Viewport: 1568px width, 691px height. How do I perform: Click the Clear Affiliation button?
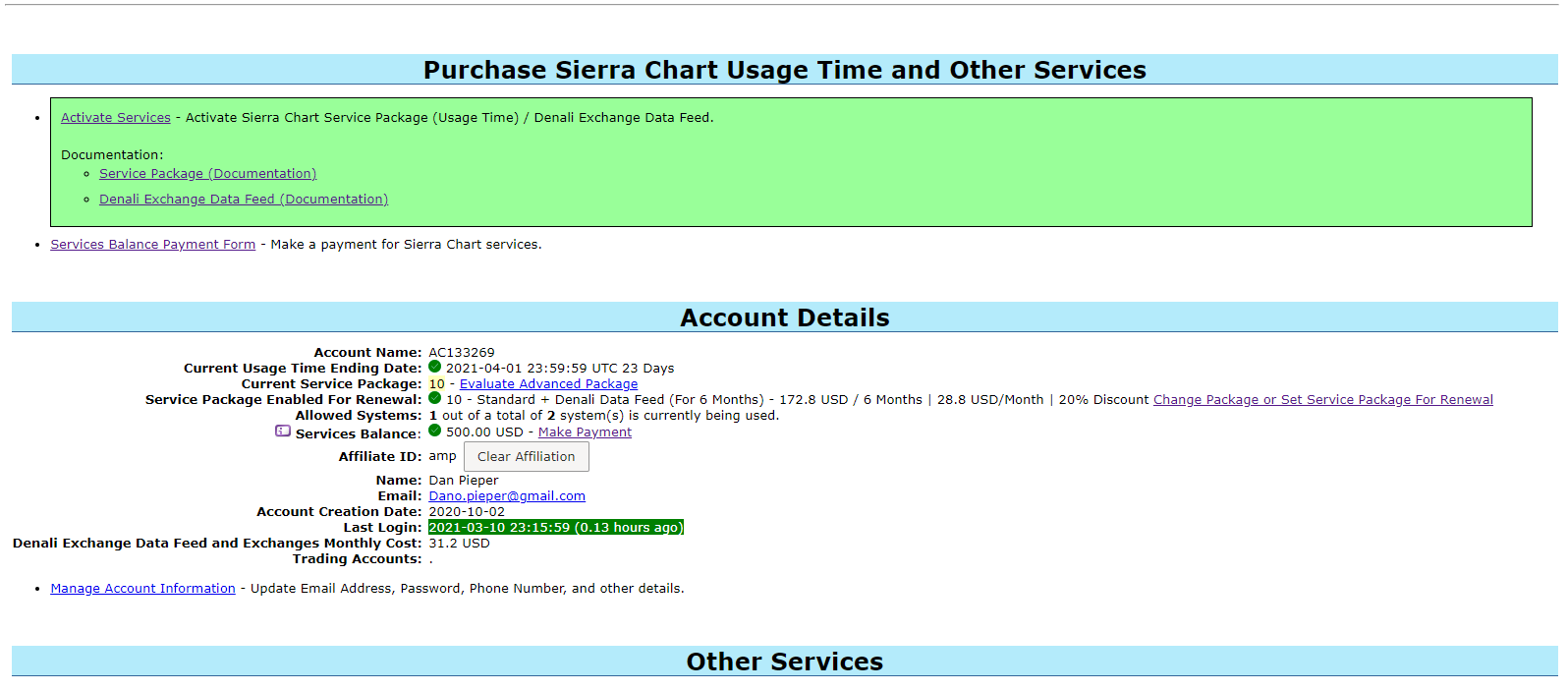(x=527, y=456)
